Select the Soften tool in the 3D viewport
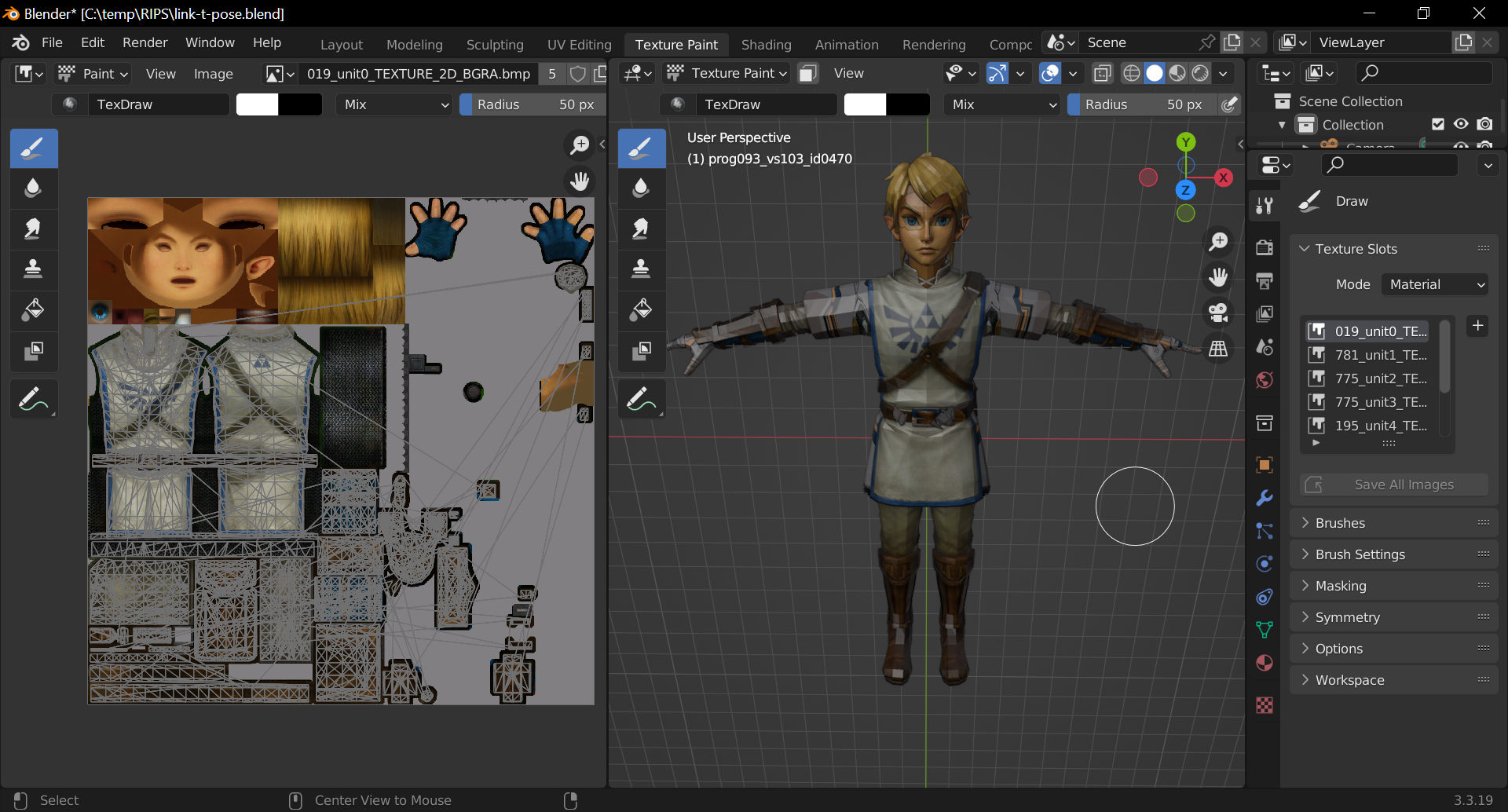This screenshot has height=812, width=1508. [x=642, y=188]
